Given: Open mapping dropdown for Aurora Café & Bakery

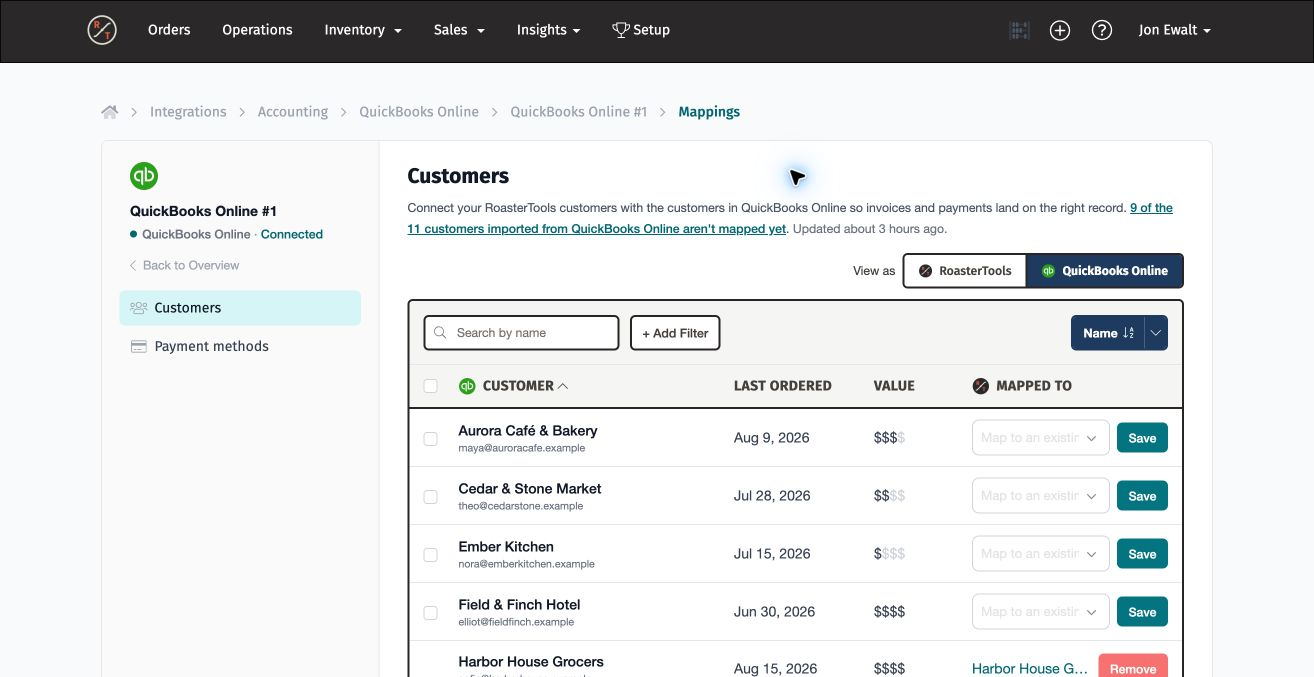Looking at the screenshot, I should tap(1040, 438).
